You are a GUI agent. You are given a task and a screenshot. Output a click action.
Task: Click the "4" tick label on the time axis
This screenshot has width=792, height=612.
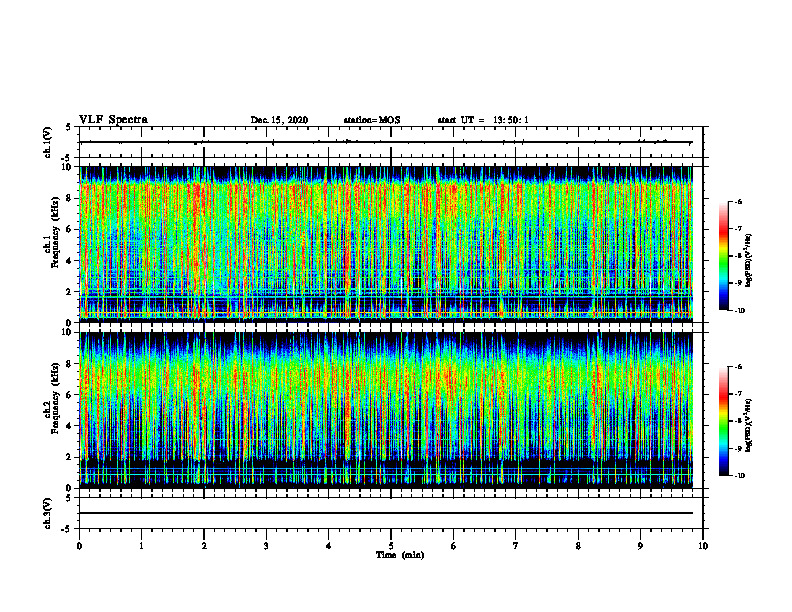pos(329,546)
